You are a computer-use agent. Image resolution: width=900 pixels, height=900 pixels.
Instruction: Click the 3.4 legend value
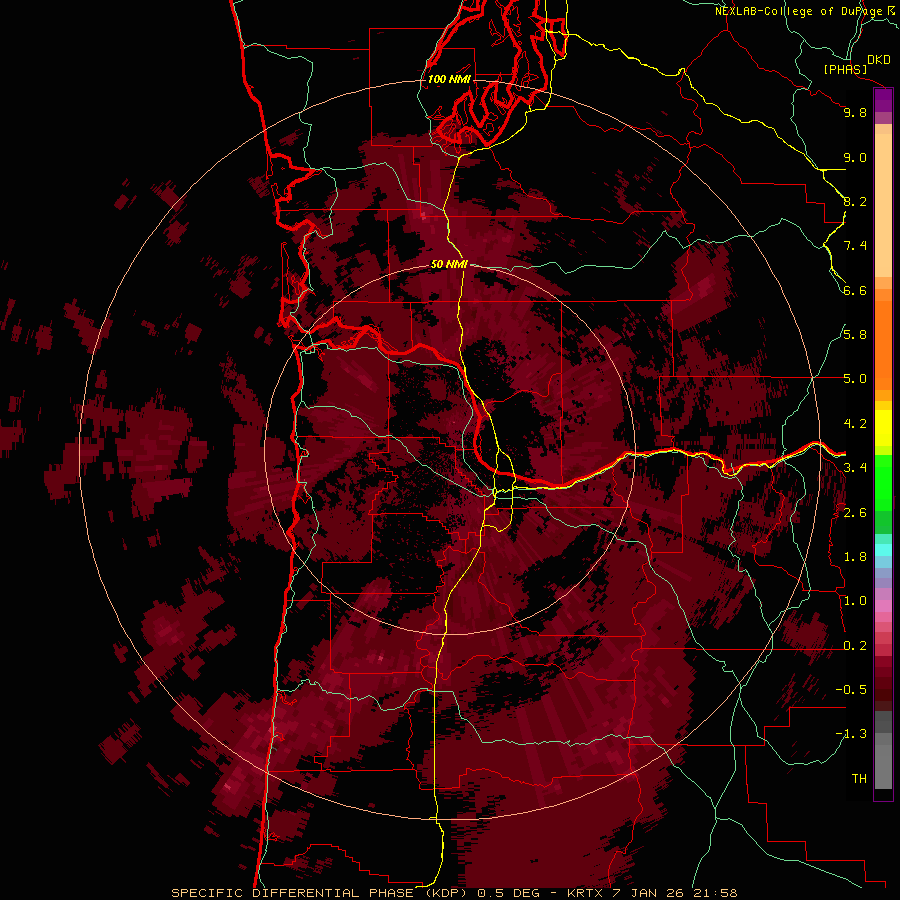pos(855,468)
